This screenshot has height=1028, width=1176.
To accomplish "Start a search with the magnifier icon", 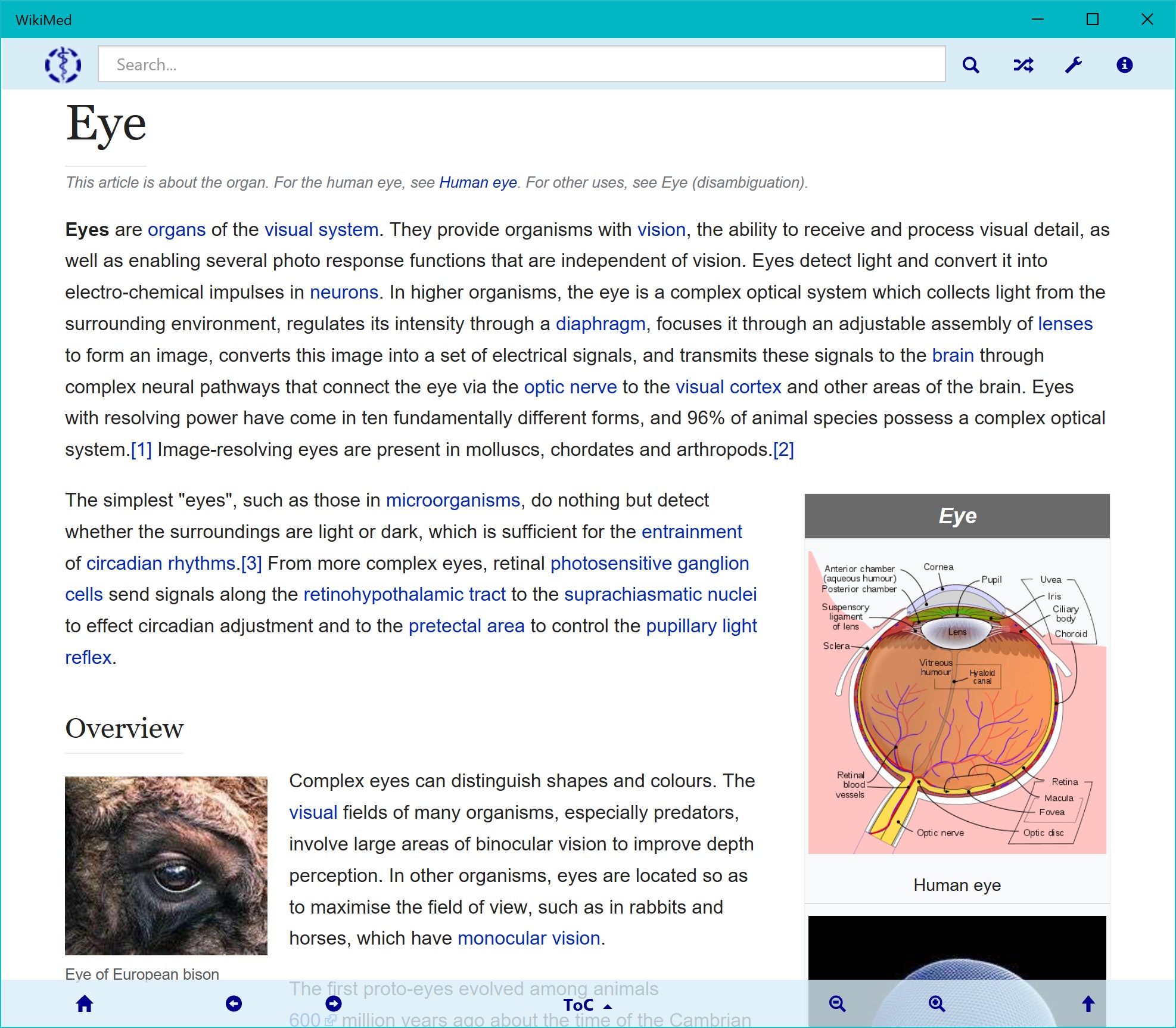I will 971,64.
